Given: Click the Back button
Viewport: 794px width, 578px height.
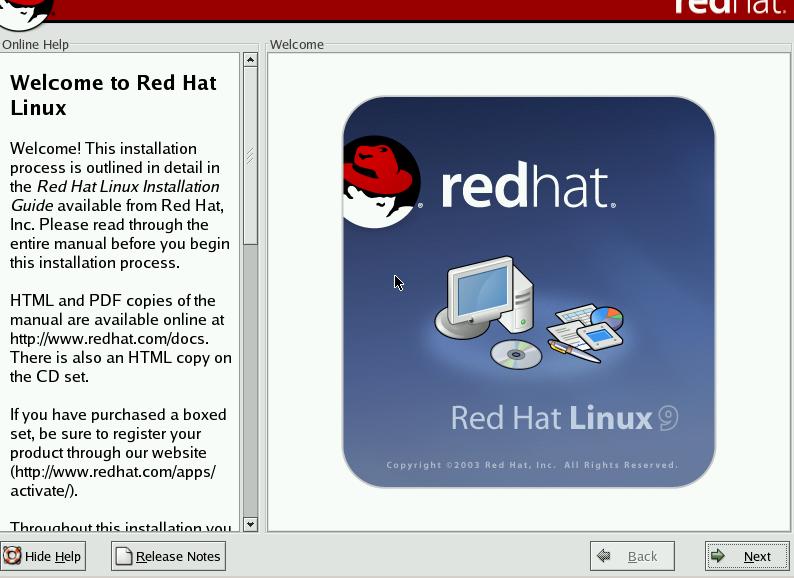Looking at the screenshot, I should [x=632, y=556].
